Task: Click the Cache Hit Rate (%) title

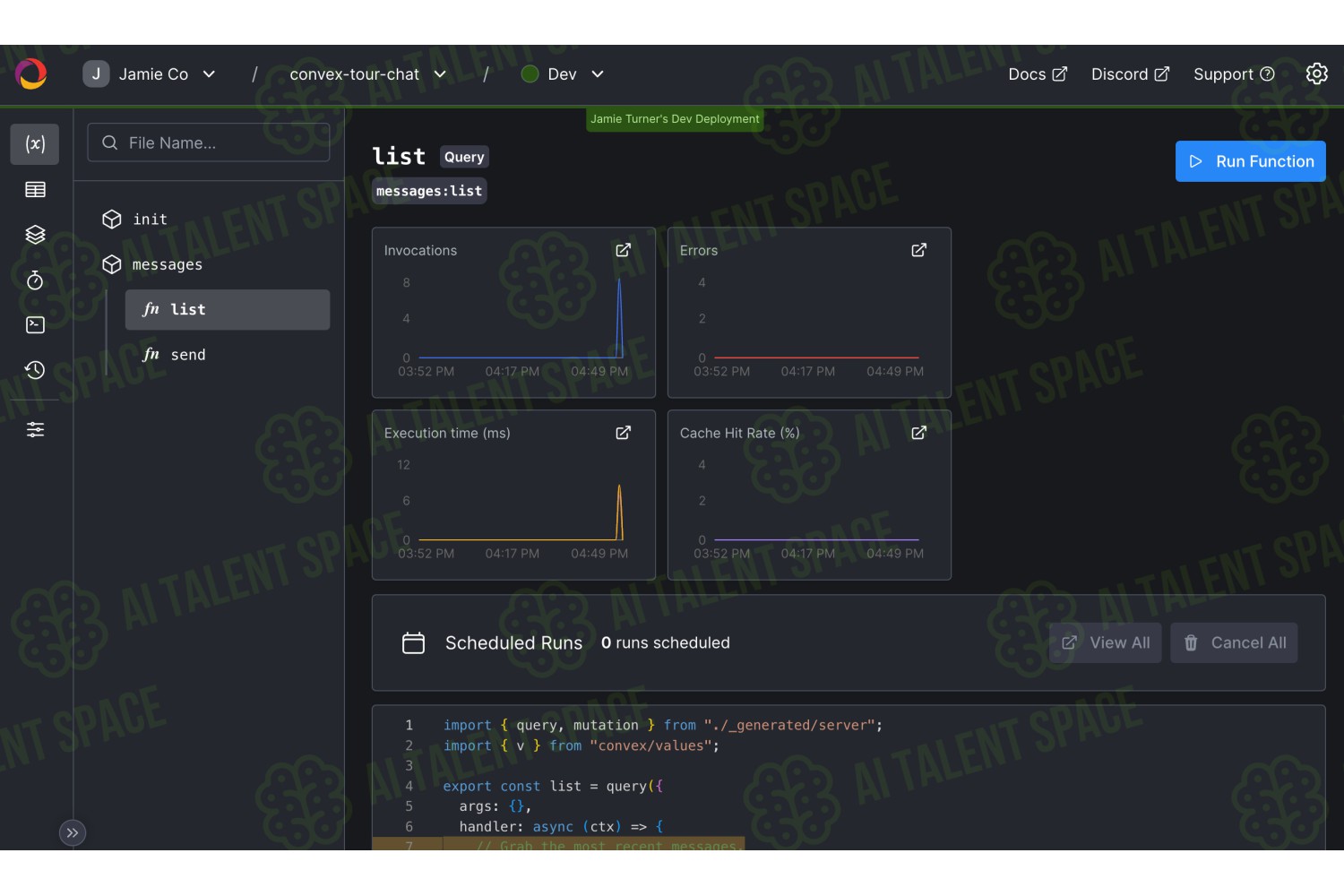Action: (739, 434)
